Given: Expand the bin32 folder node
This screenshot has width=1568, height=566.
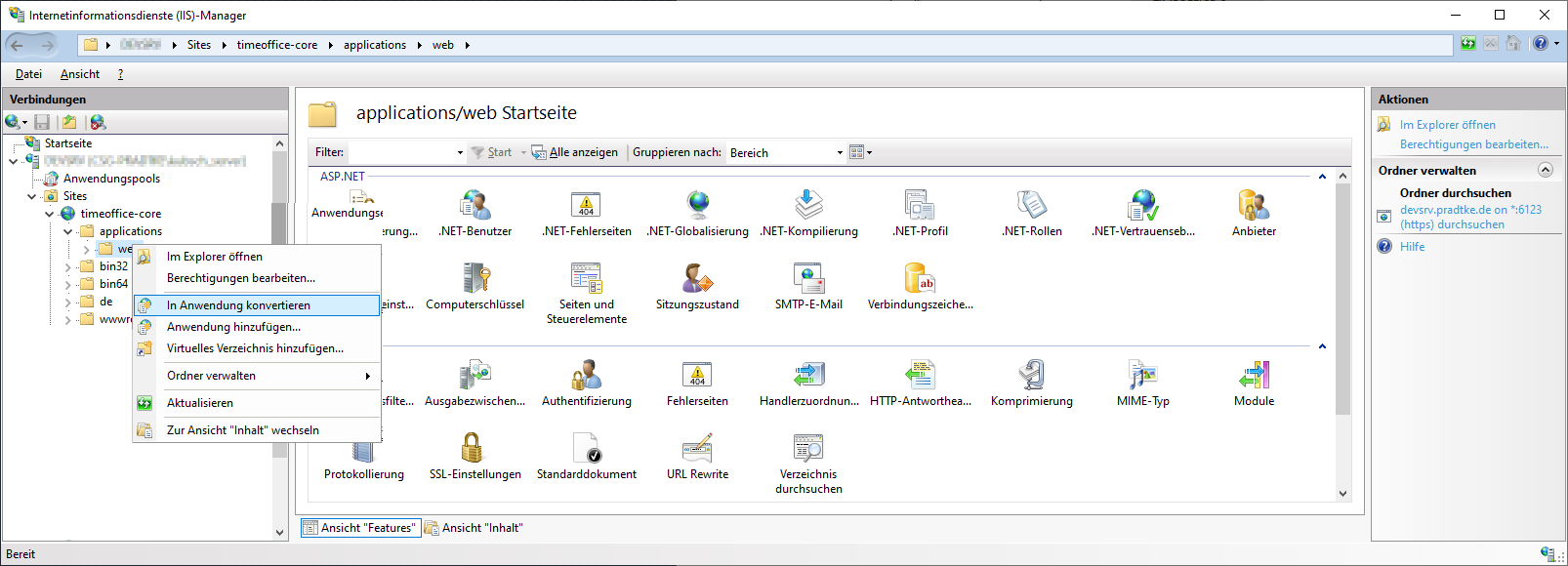Looking at the screenshot, I should point(67,266).
